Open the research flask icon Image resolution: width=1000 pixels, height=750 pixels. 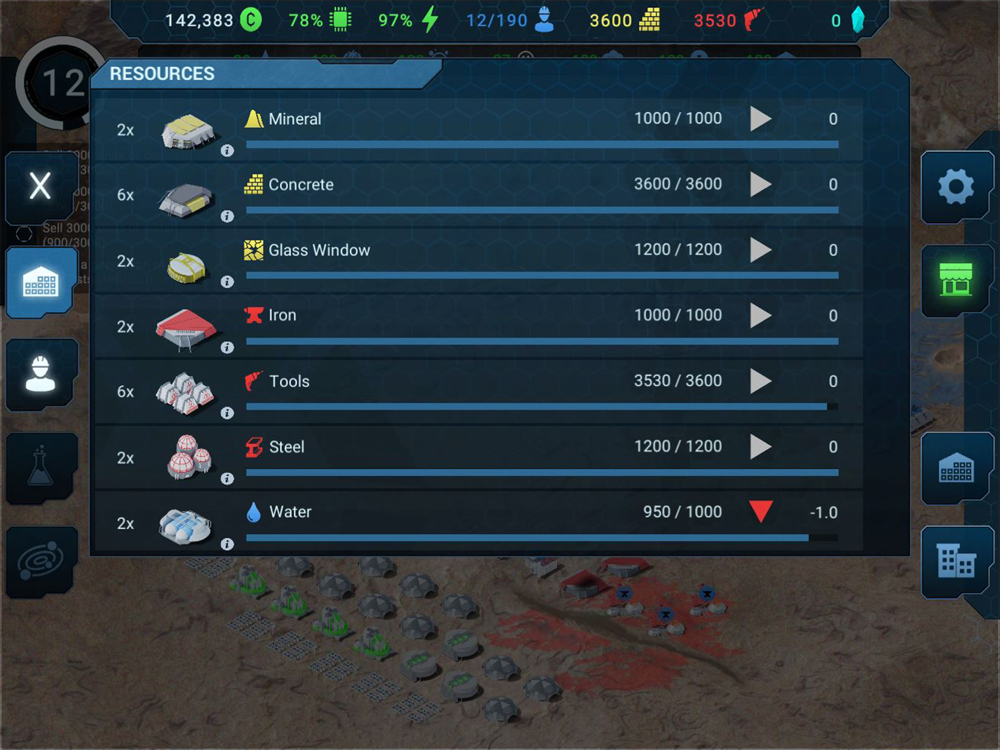[x=41, y=467]
